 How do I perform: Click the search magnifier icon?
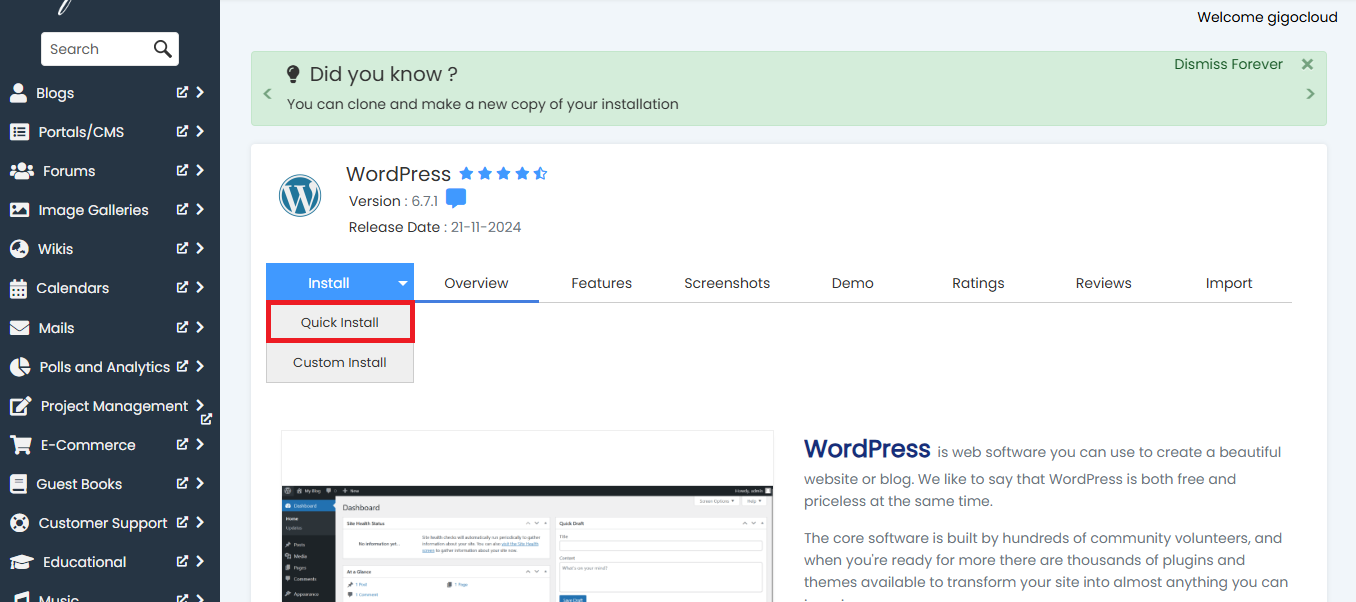163,49
